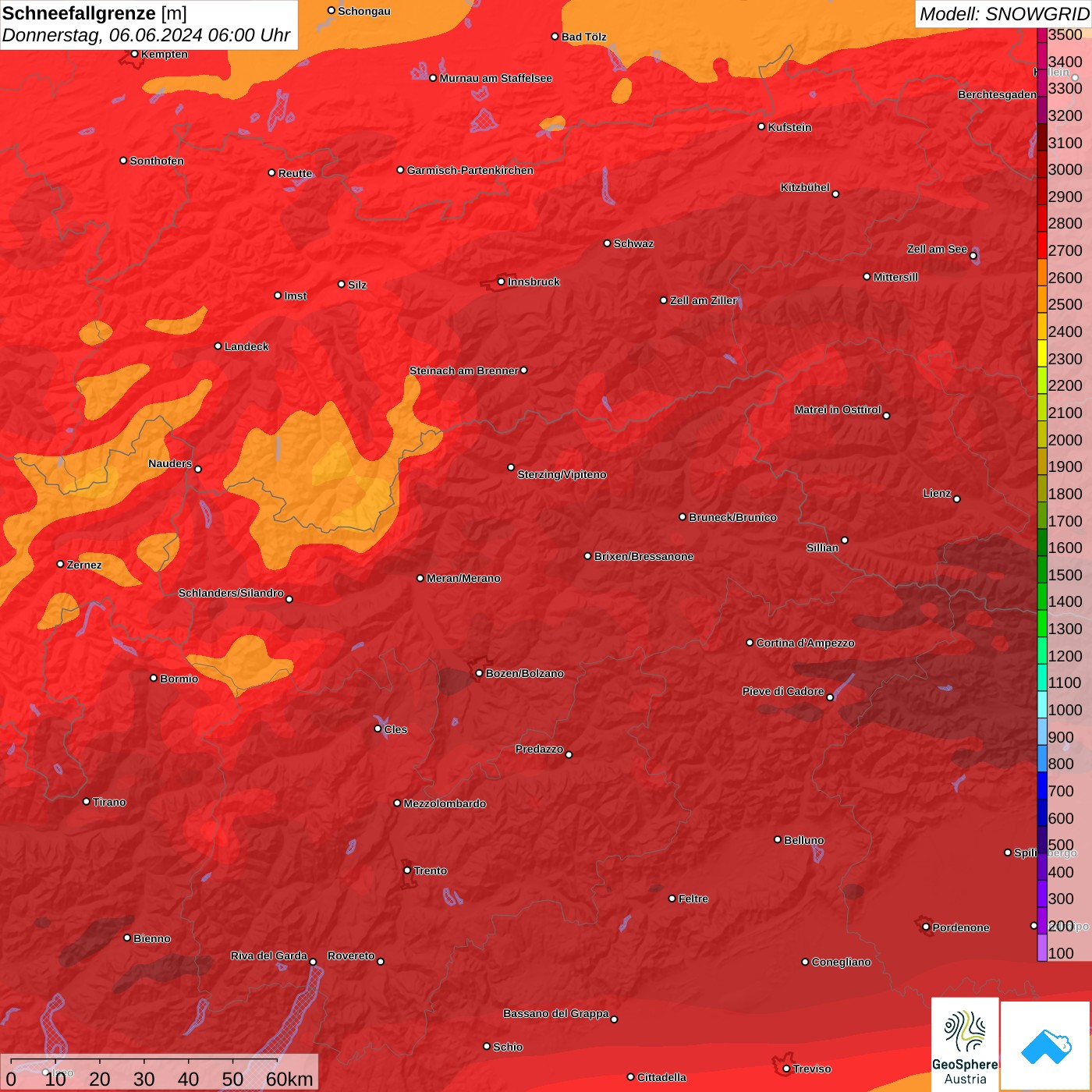Select the 3100 m dark red legend swatch
Viewport: 1092px width, 1092px height.
pyautogui.click(x=1042, y=136)
